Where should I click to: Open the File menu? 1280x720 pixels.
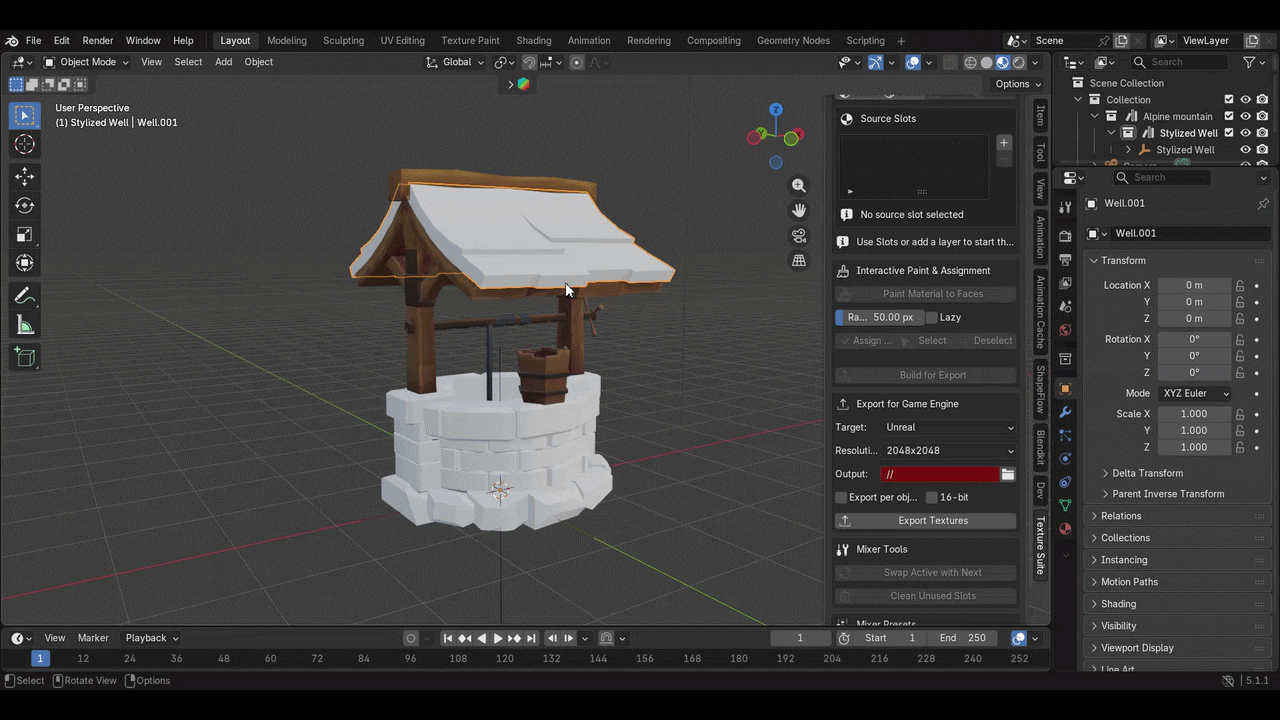pos(33,41)
